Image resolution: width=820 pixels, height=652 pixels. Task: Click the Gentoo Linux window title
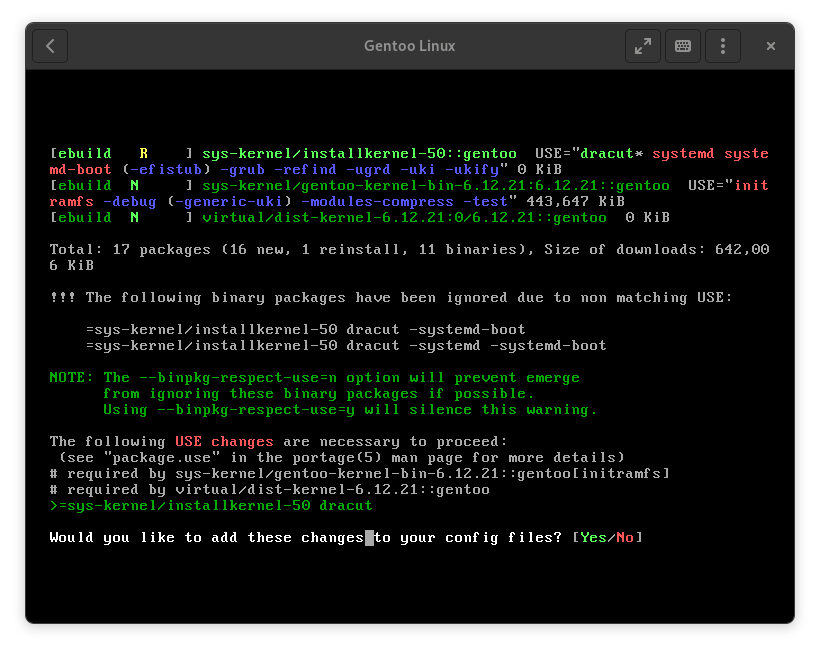(409, 46)
